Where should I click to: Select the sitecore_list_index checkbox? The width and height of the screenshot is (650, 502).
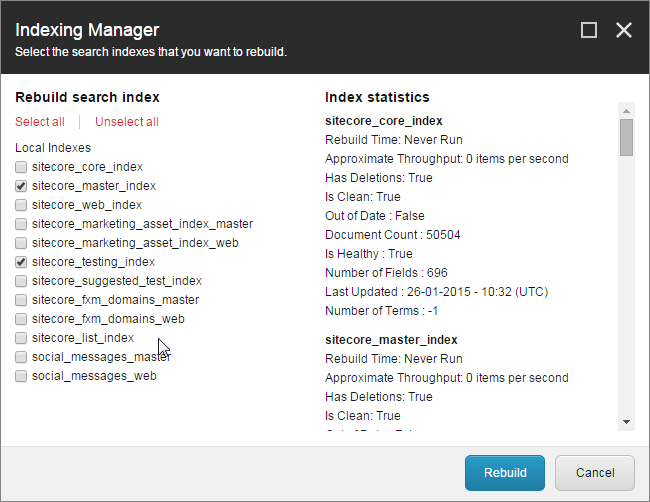point(21,338)
